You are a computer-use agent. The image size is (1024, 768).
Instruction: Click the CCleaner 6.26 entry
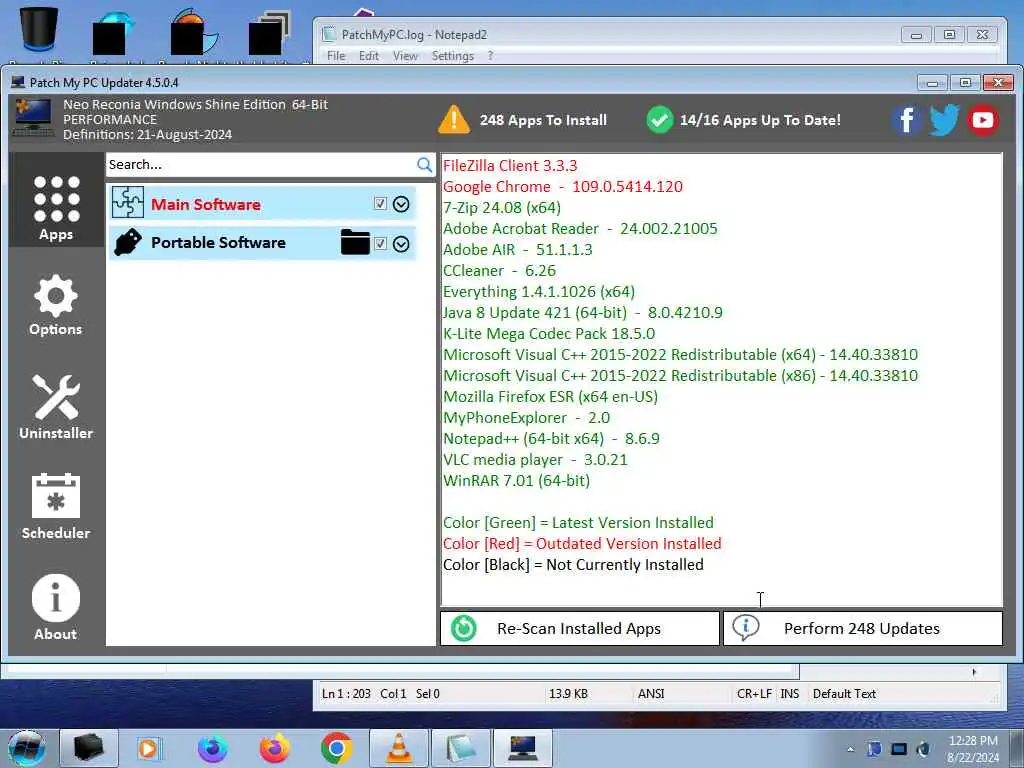pos(499,270)
